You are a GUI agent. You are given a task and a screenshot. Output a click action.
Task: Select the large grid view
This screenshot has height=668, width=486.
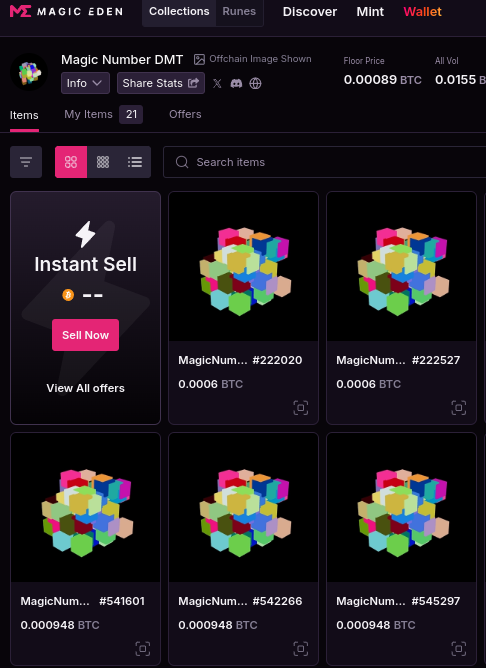point(71,162)
